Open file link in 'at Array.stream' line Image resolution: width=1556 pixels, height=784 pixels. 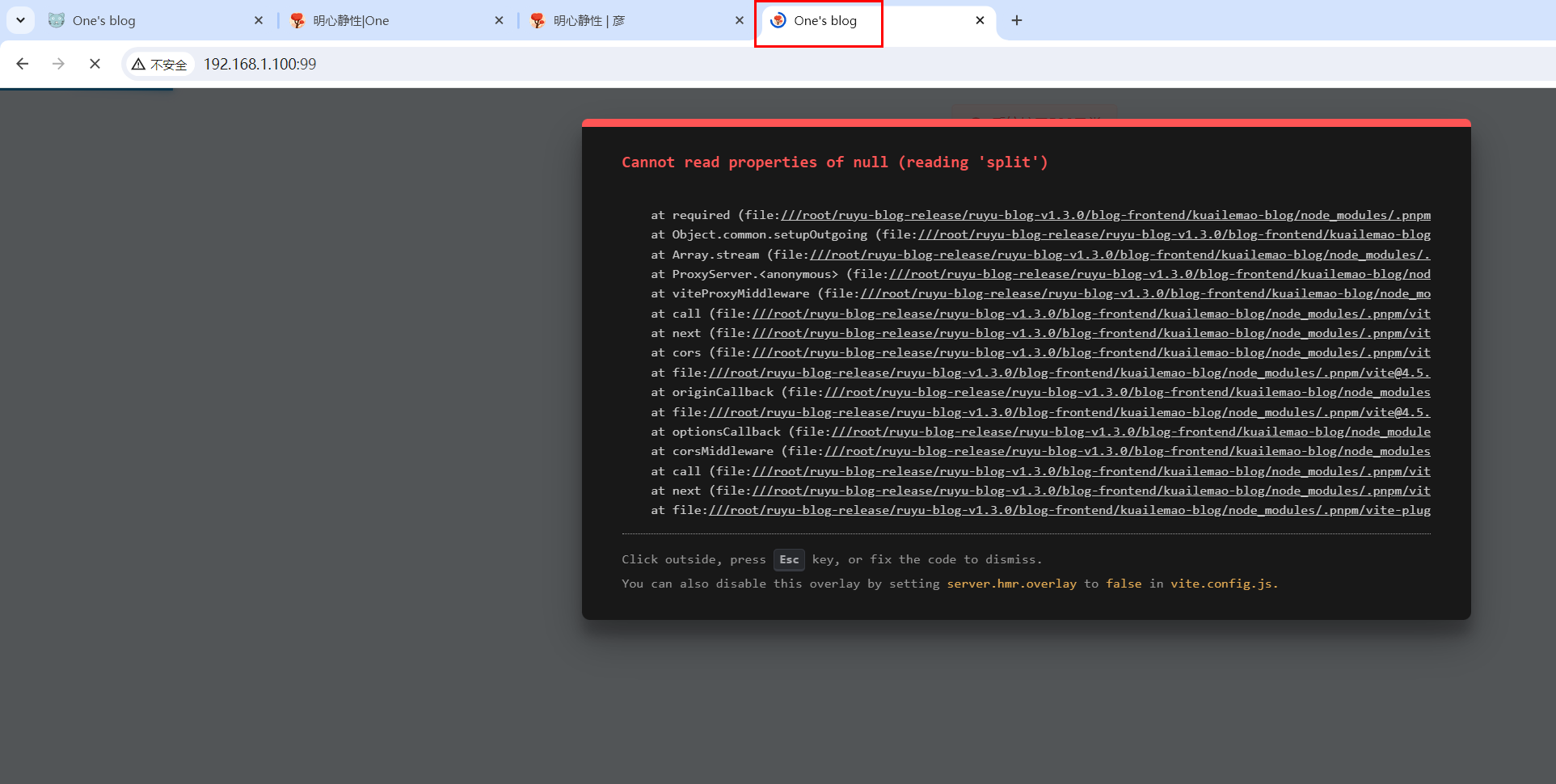click(1120, 255)
